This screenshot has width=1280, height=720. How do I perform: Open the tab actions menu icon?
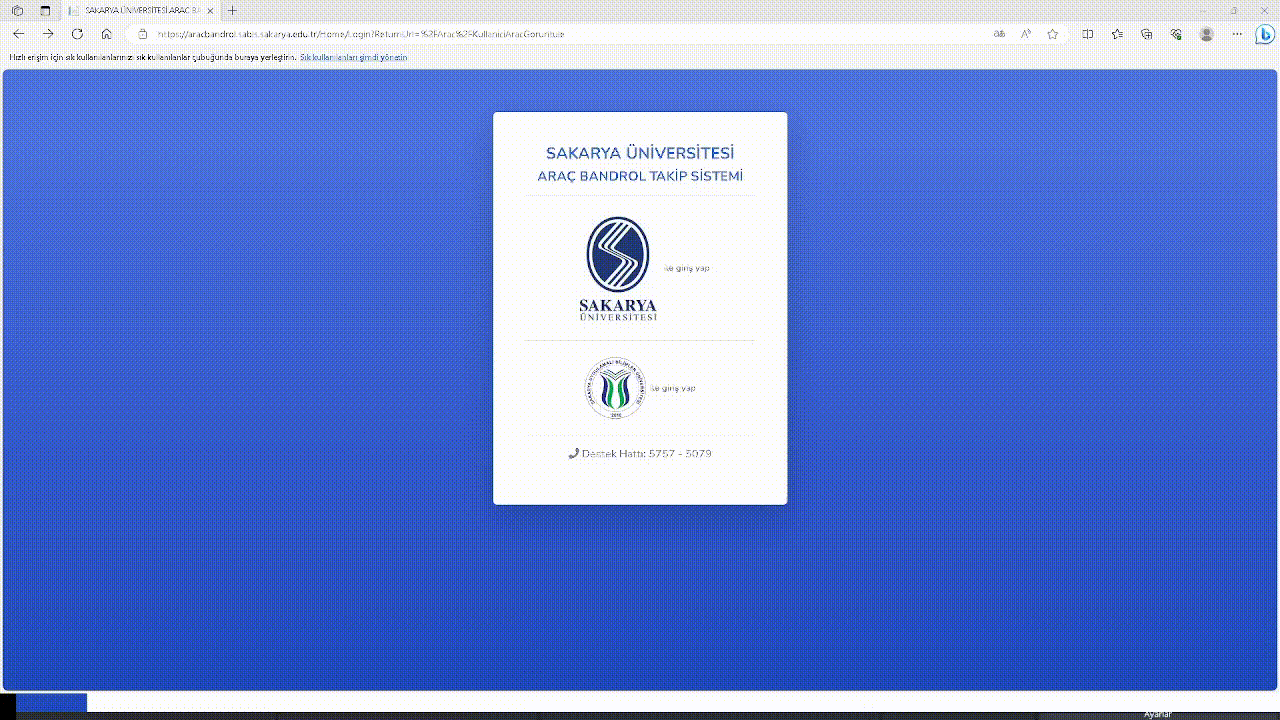[x=45, y=10]
